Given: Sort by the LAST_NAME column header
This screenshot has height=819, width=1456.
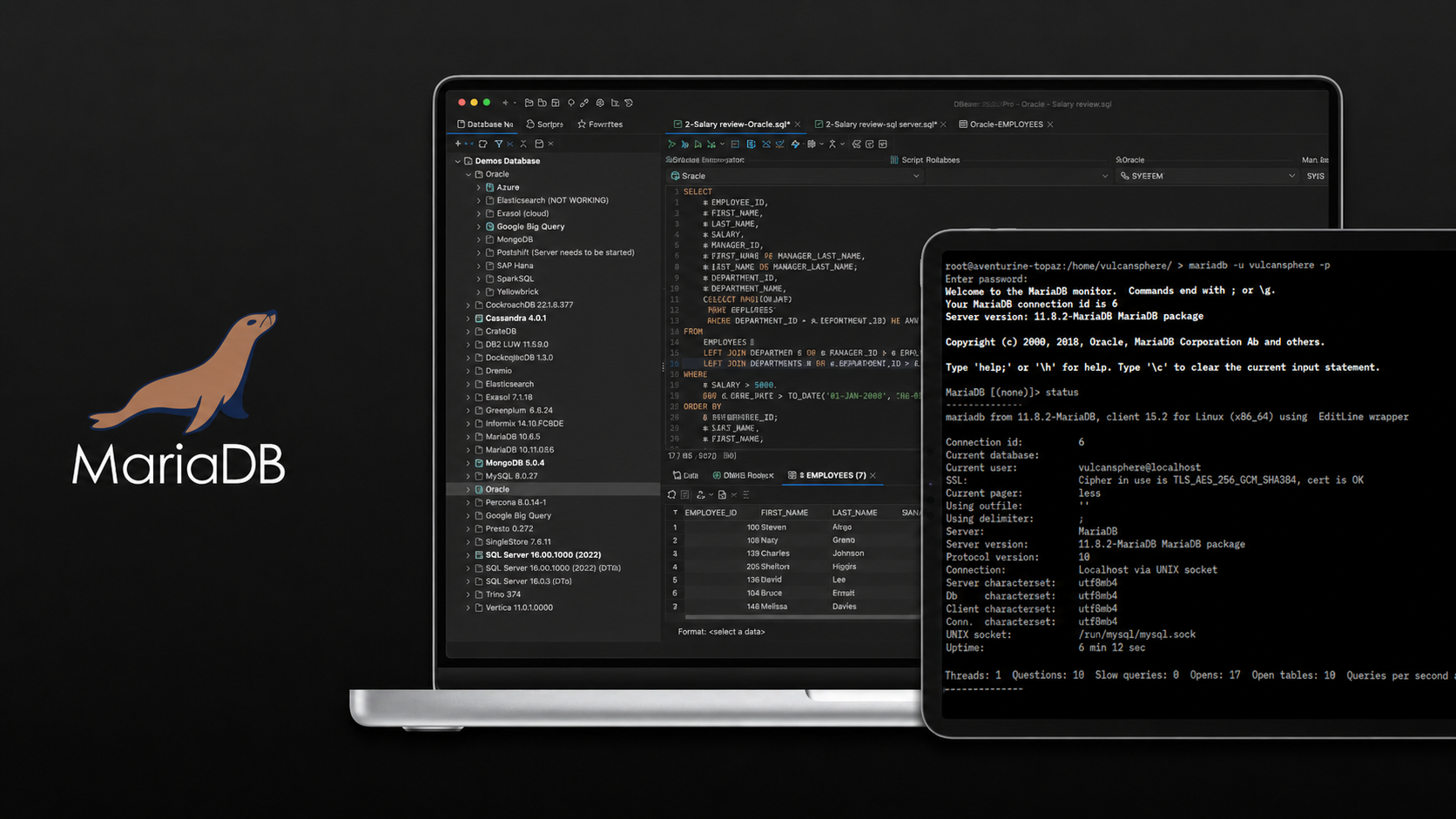Looking at the screenshot, I should click(x=854, y=513).
